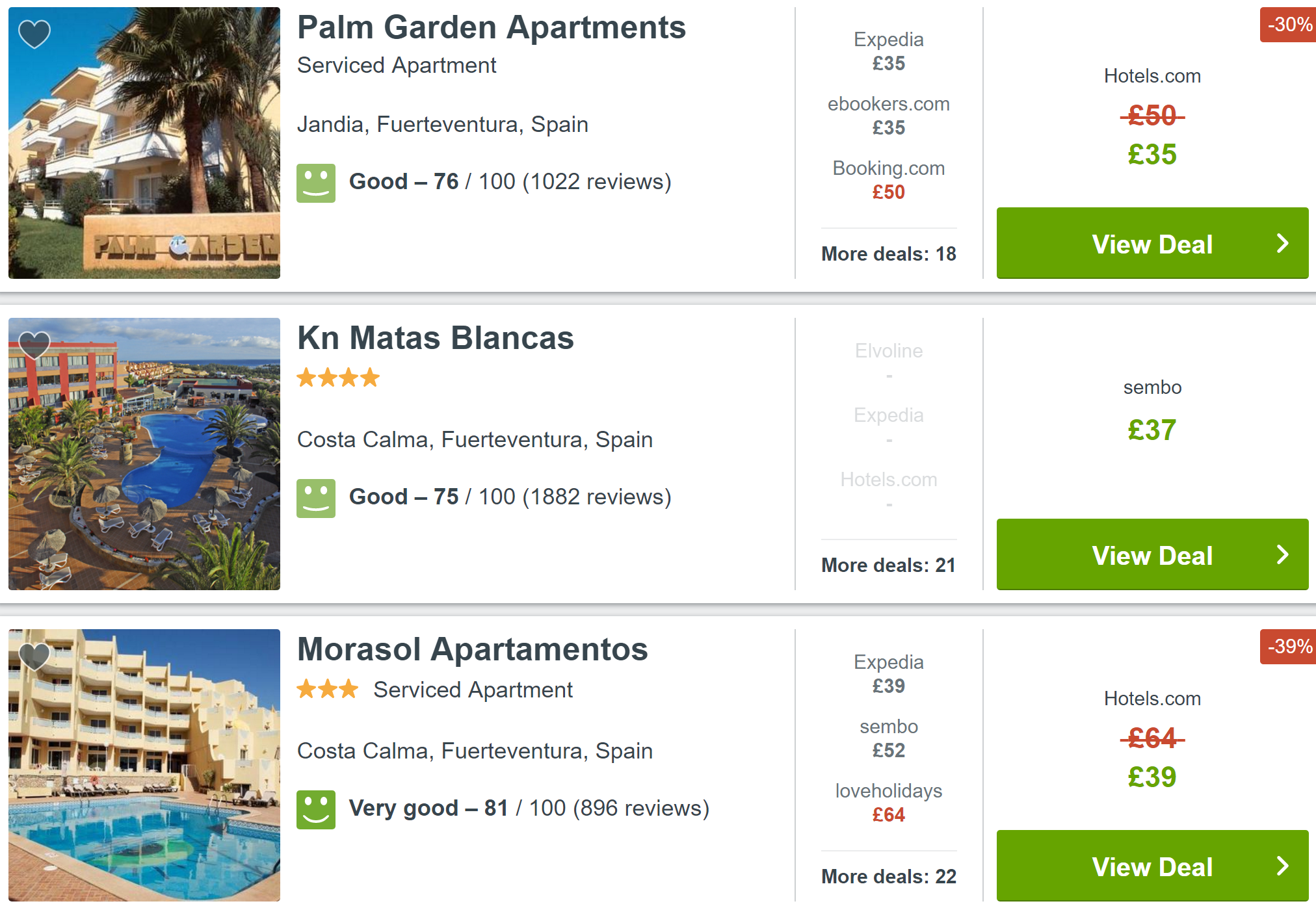Expand More deals: 22 for Morasol Apartamentos

pyautogui.click(x=888, y=876)
